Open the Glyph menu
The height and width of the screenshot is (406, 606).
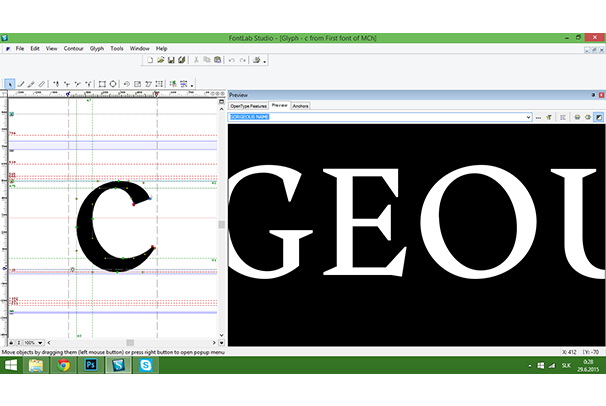tap(97, 48)
